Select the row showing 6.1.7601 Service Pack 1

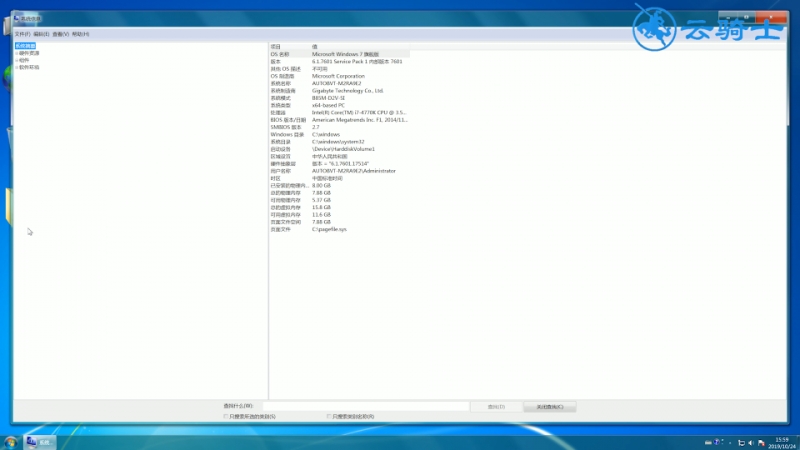(339, 61)
